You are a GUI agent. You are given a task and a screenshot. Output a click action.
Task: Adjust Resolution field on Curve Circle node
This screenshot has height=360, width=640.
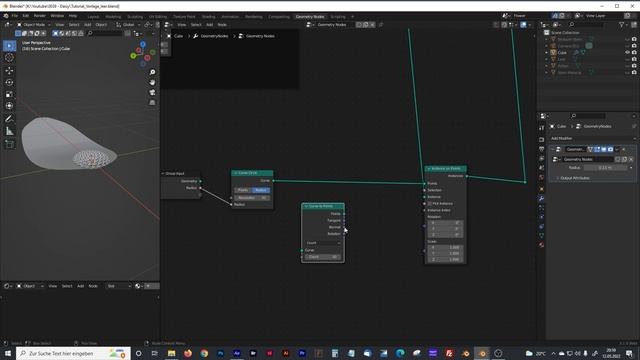click(252, 198)
